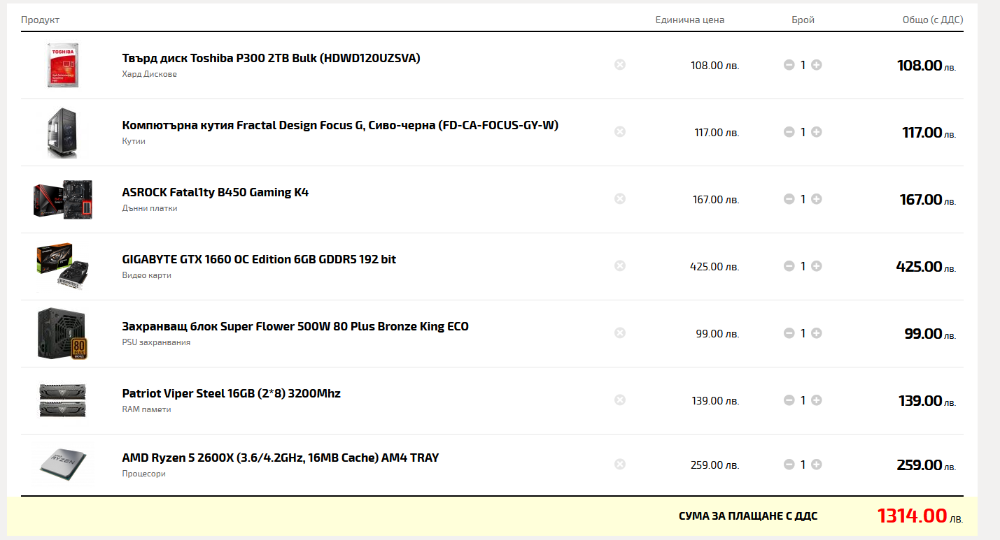Remove the Toshiba P300 2TB hard disk from cart
Viewport: 1000px width, 540px height.
pos(620,65)
